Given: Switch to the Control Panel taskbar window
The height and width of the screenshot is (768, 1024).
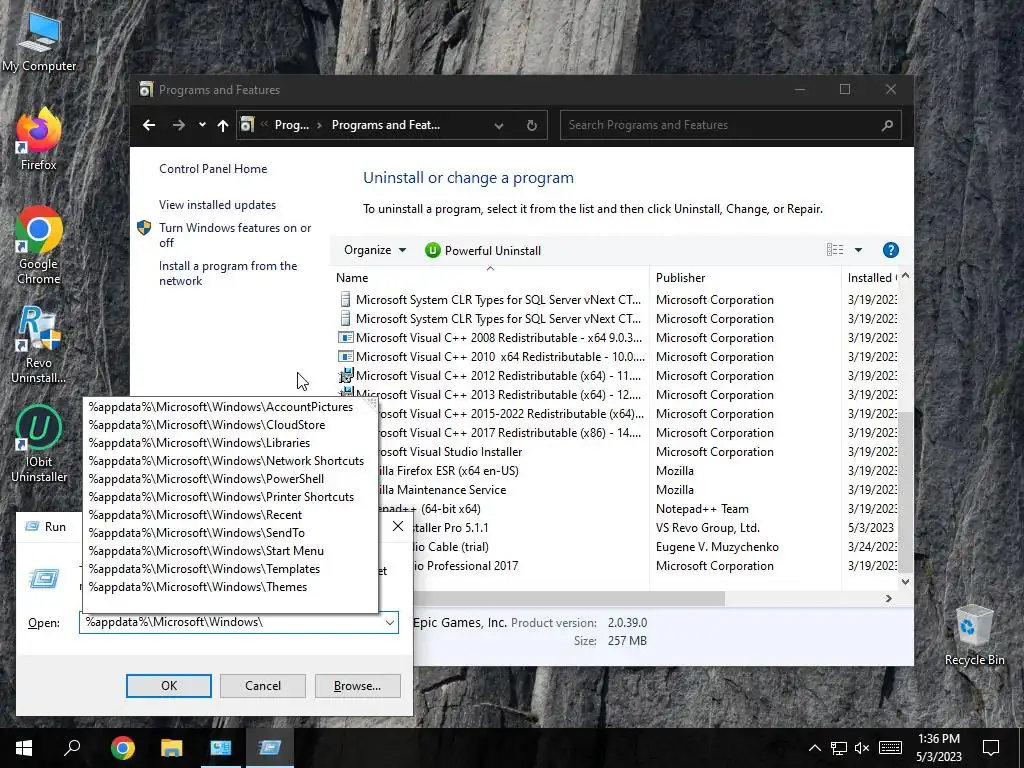Looking at the screenshot, I should (221, 748).
